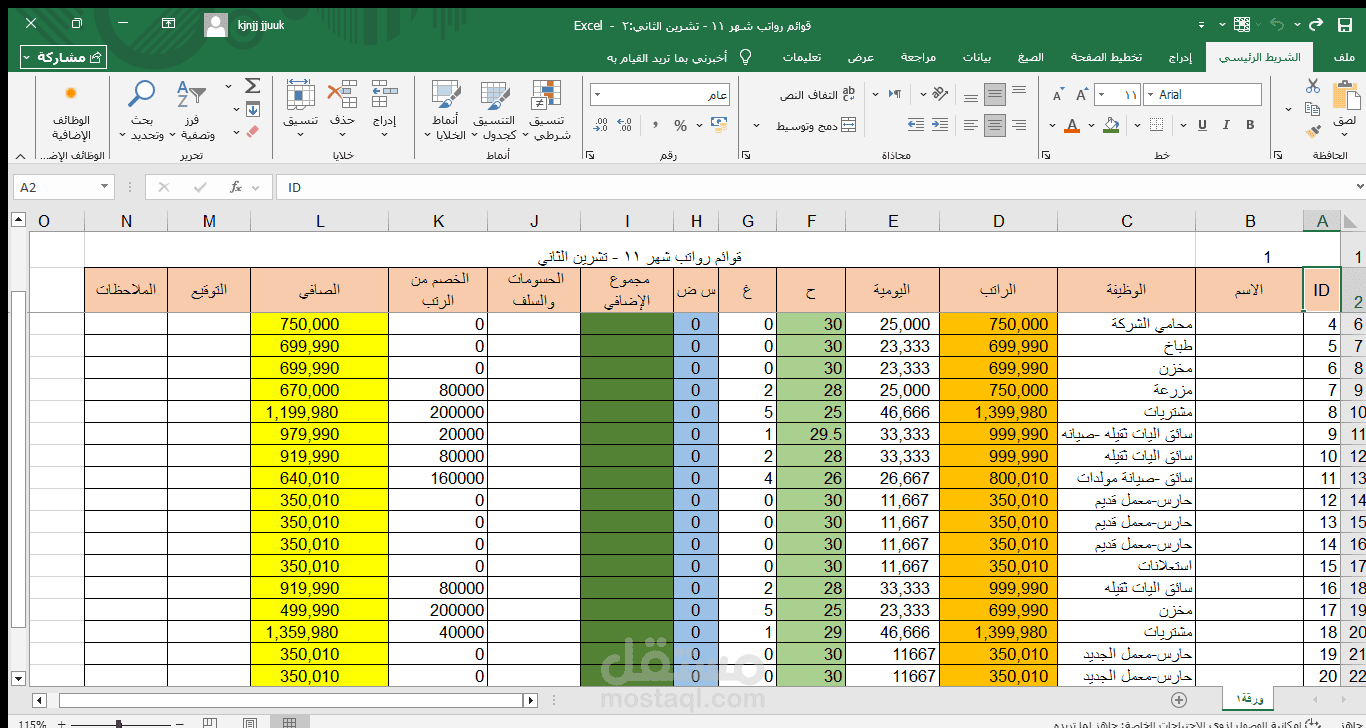Open the font color dropdown arrow
Screen dimensions: 1366x728
tap(1052, 125)
